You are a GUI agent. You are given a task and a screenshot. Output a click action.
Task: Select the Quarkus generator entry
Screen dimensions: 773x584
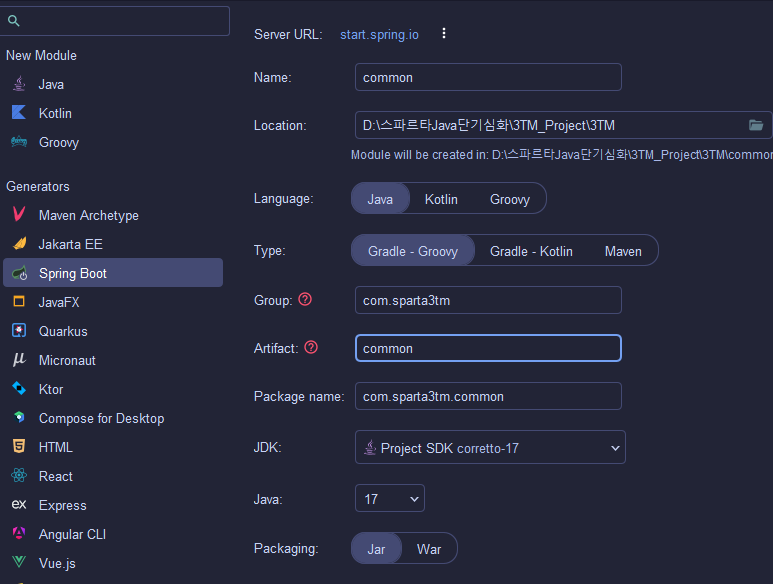[112, 331]
